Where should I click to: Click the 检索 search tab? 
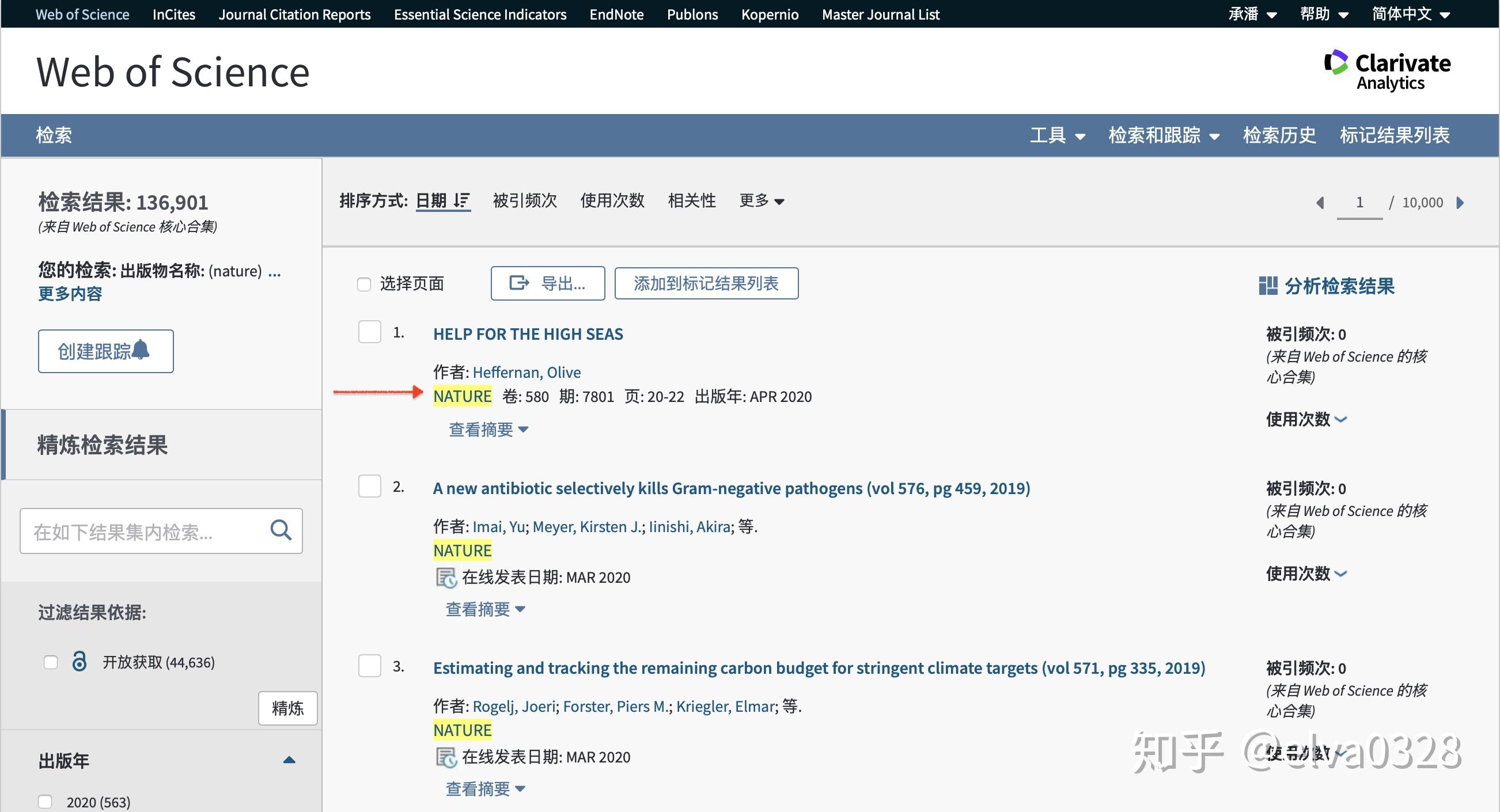click(54, 135)
